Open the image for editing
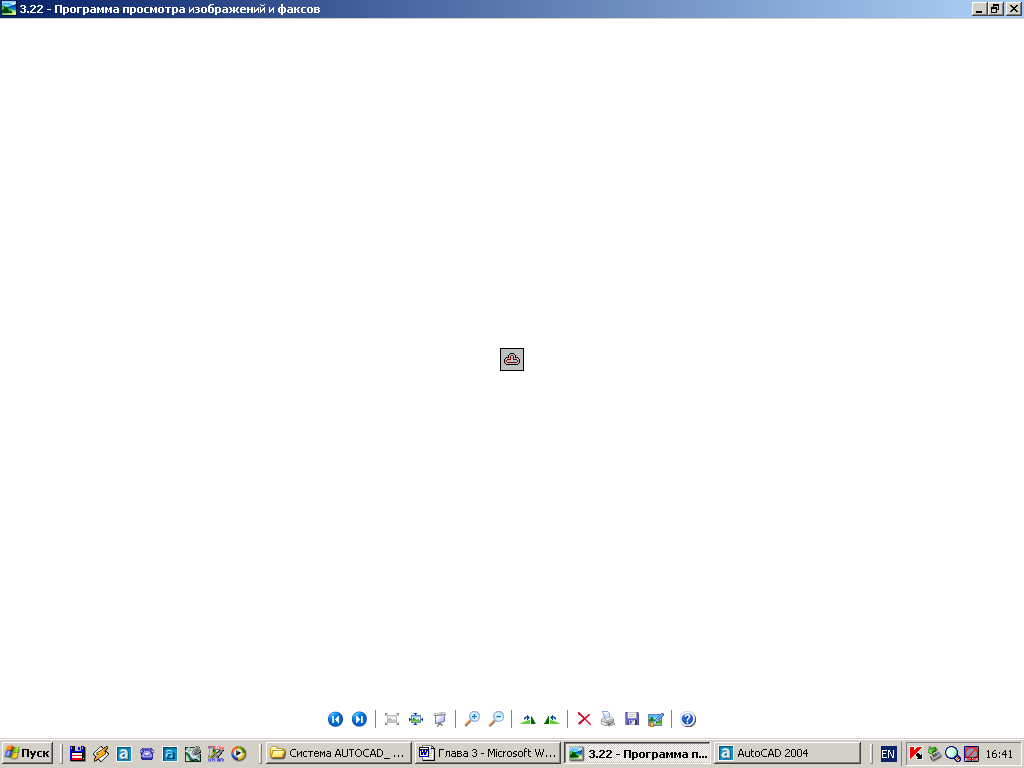 [x=656, y=719]
